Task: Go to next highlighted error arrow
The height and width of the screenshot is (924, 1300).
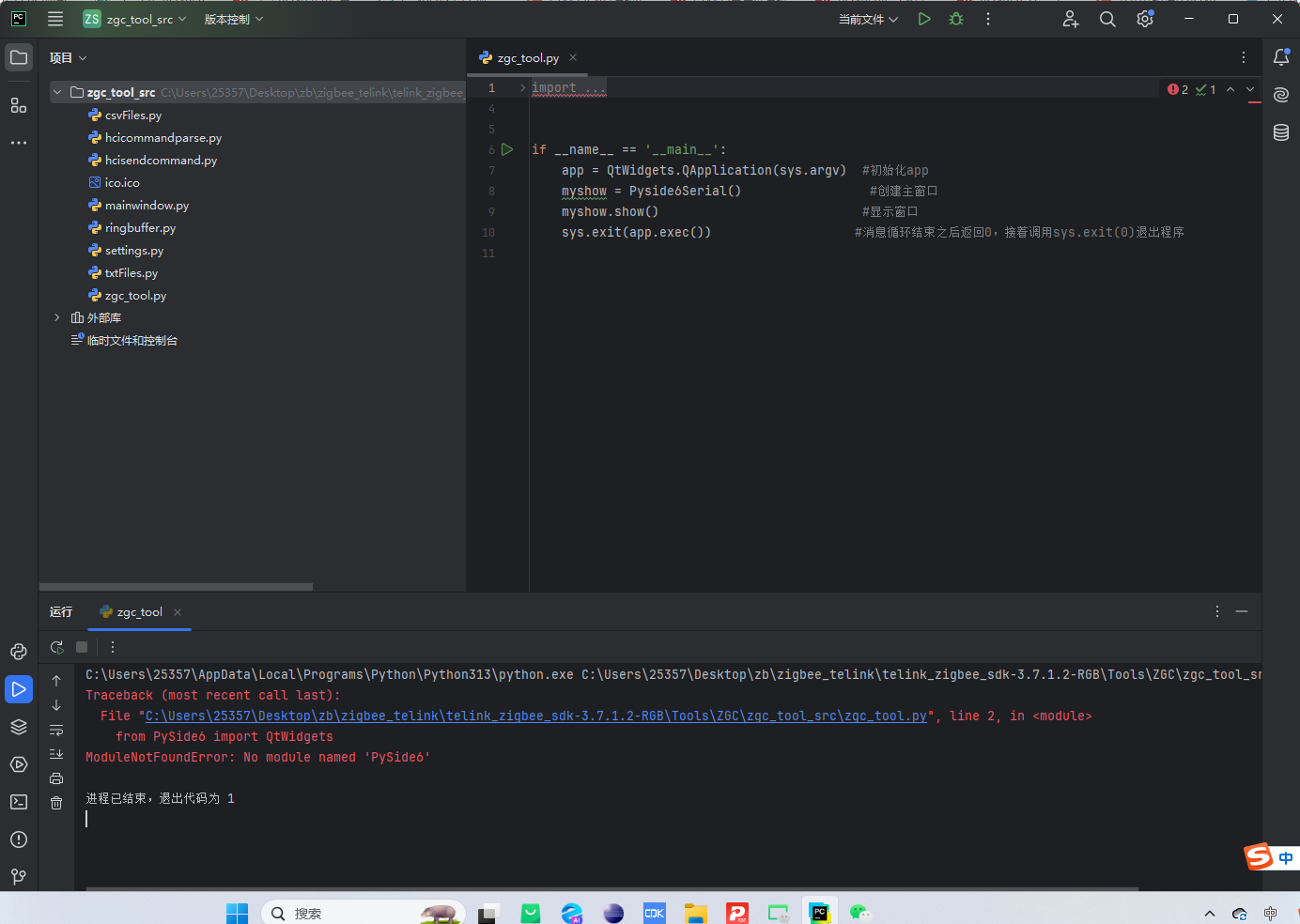Action: pos(1250,89)
